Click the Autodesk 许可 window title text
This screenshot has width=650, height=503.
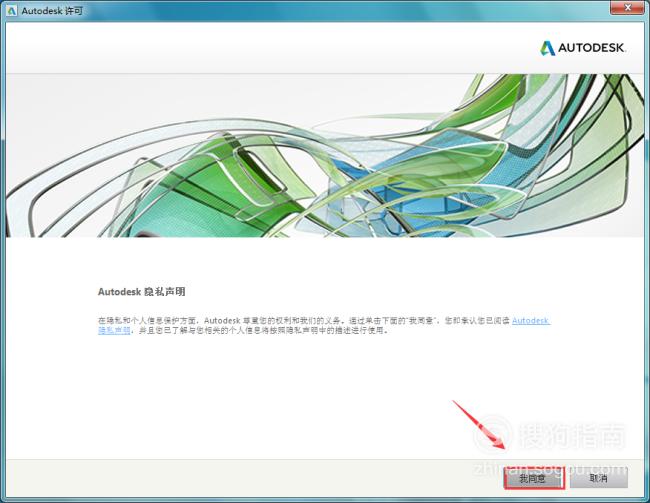point(52,11)
